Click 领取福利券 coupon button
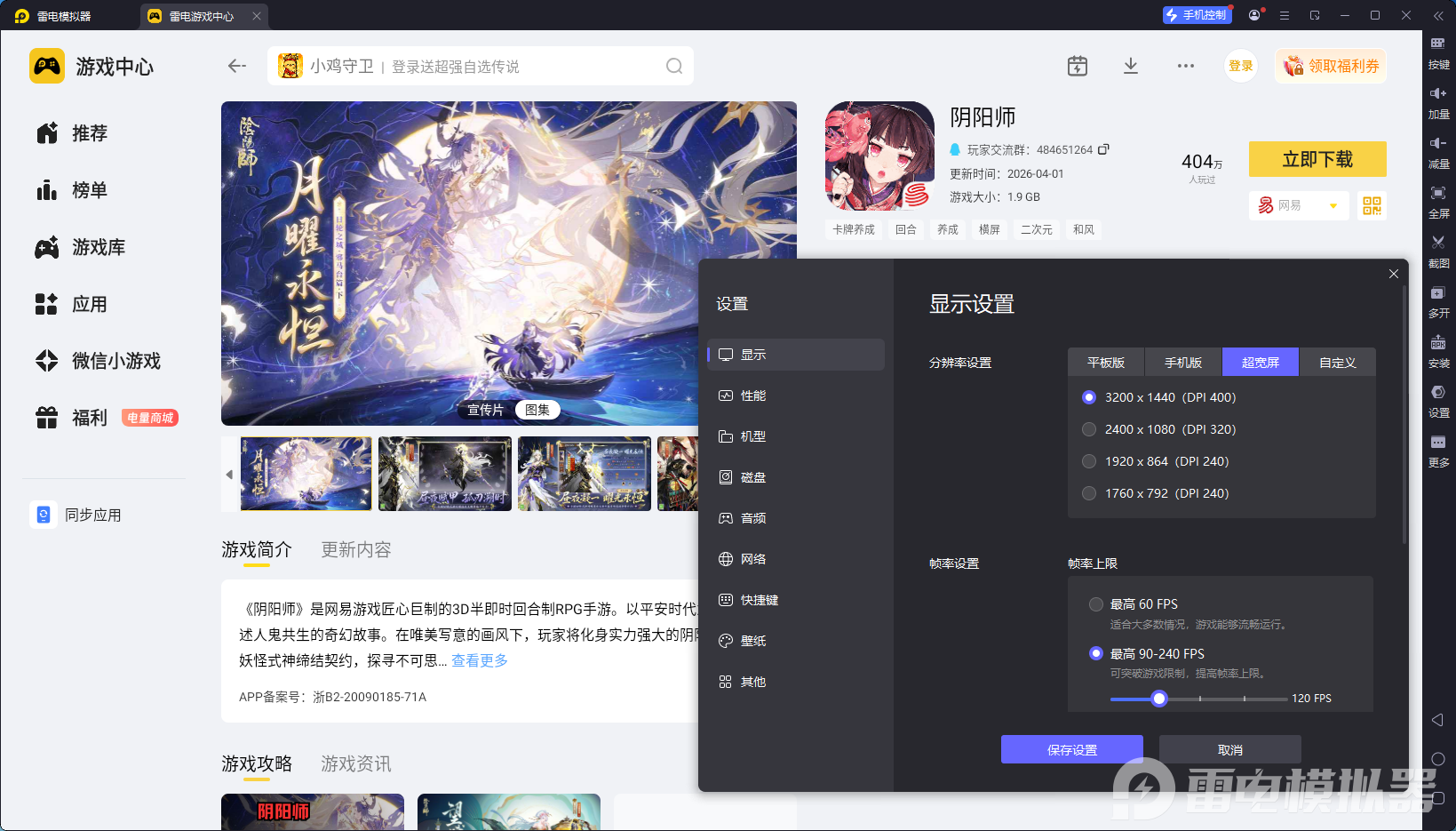 [x=1331, y=66]
